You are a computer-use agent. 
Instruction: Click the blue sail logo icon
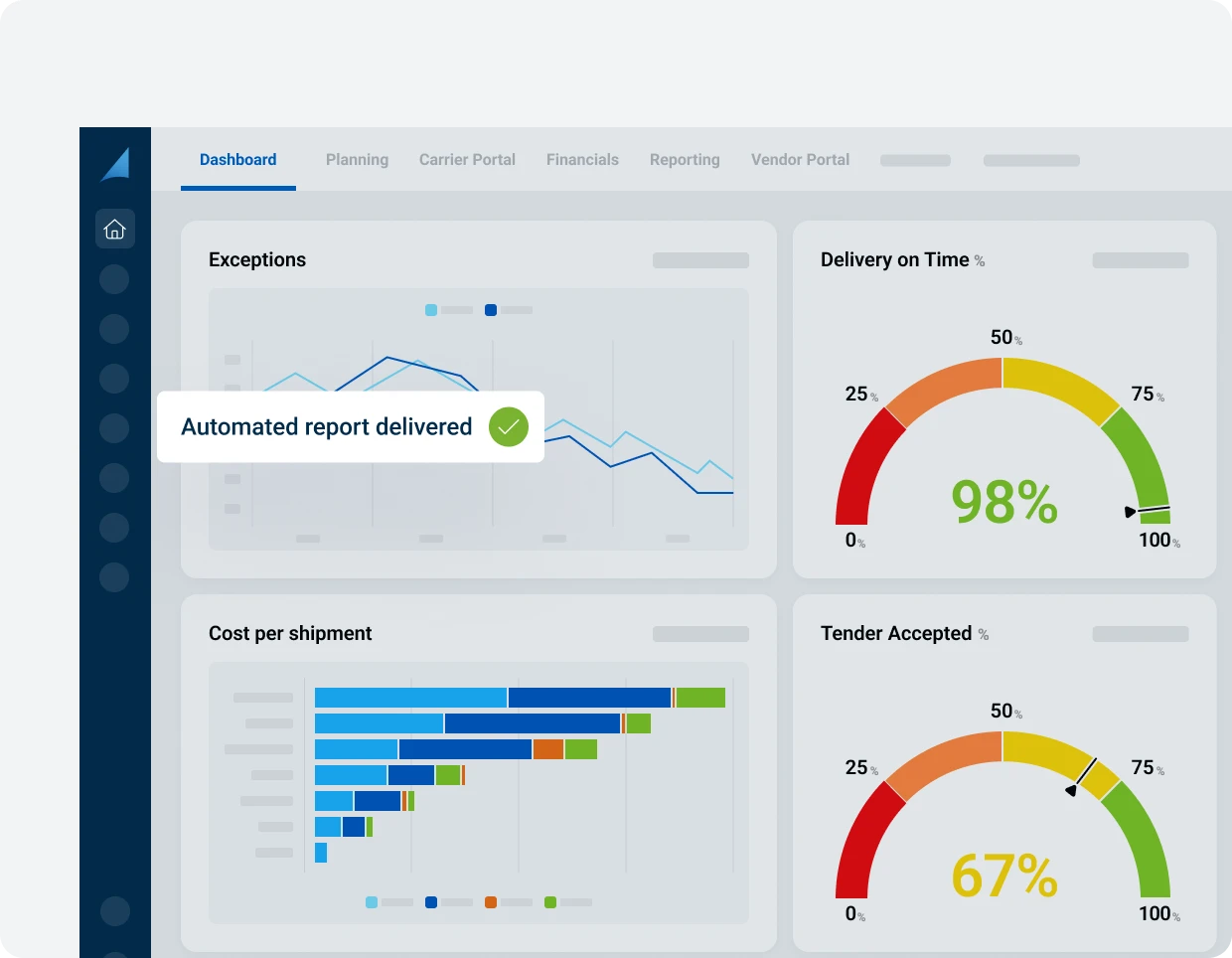[x=117, y=165]
